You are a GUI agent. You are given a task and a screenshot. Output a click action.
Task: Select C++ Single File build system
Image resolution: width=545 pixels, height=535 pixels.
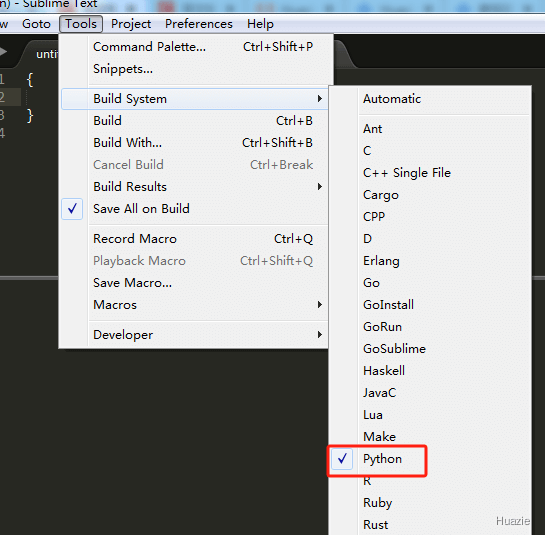click(407, 173)
